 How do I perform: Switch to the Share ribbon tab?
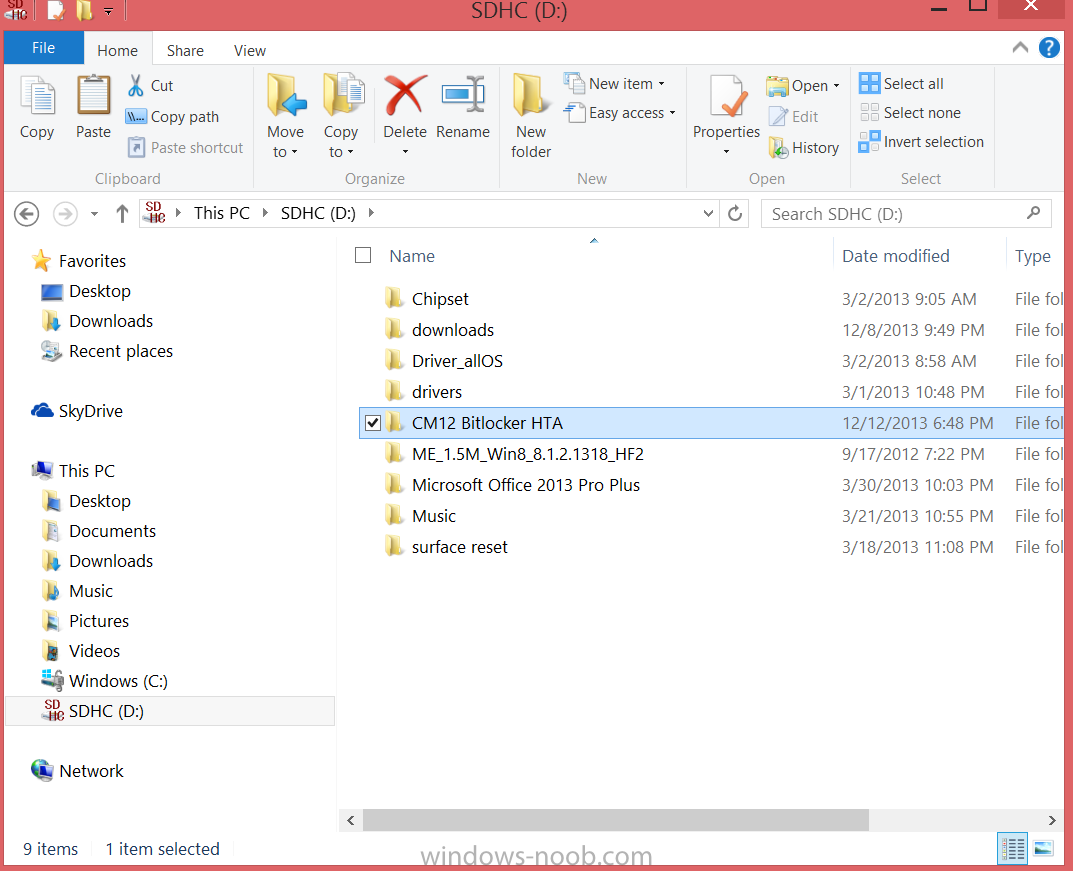point(185,51)
